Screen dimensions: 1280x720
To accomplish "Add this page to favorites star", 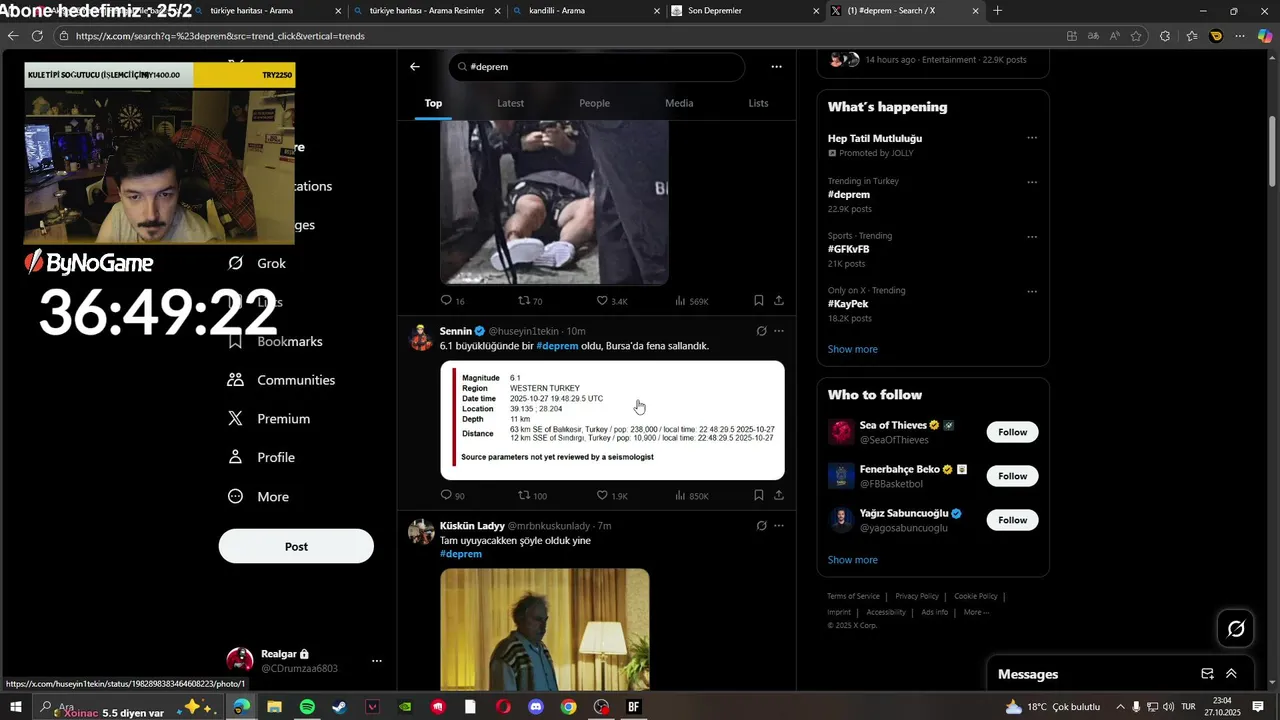I will [1136, 36].
